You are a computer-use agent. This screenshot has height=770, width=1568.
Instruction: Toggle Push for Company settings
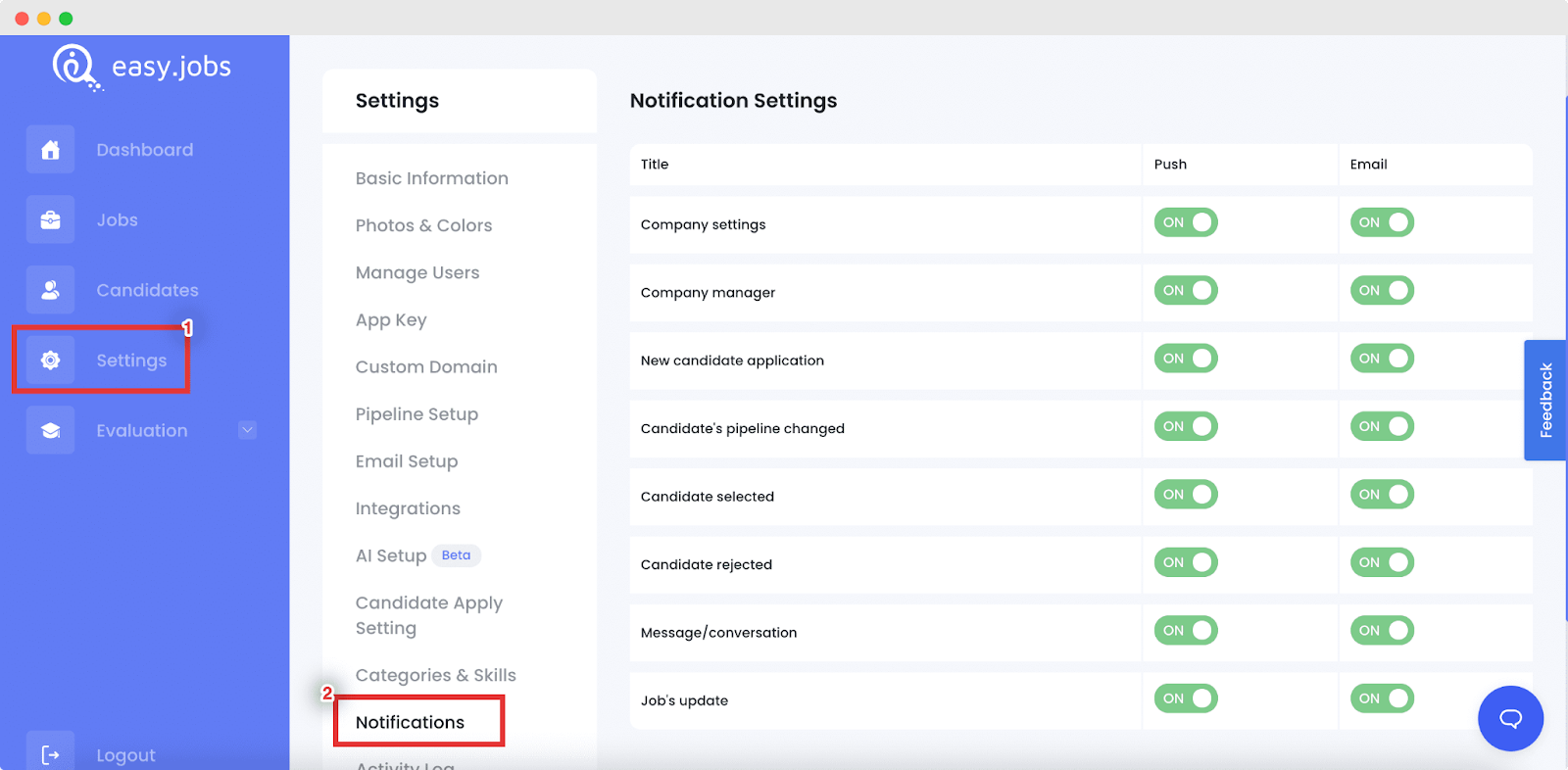(1186, 222)
